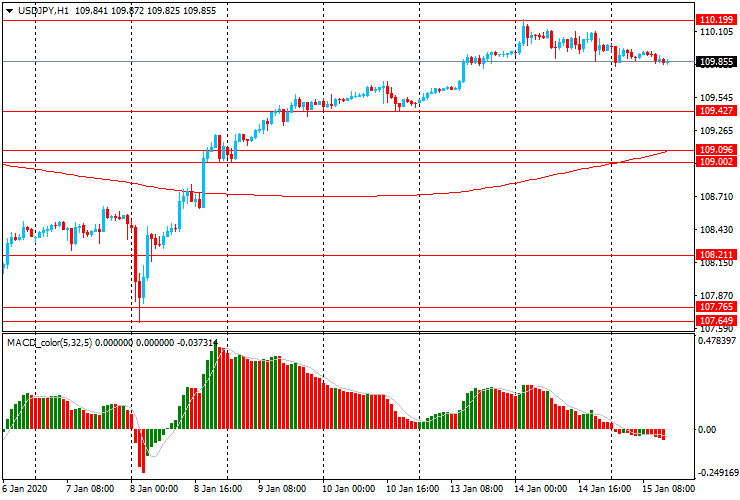Click the deepest red MACD bar below zero
The height and width of the screenshot is (500, 740).
(x=143, y=451)
